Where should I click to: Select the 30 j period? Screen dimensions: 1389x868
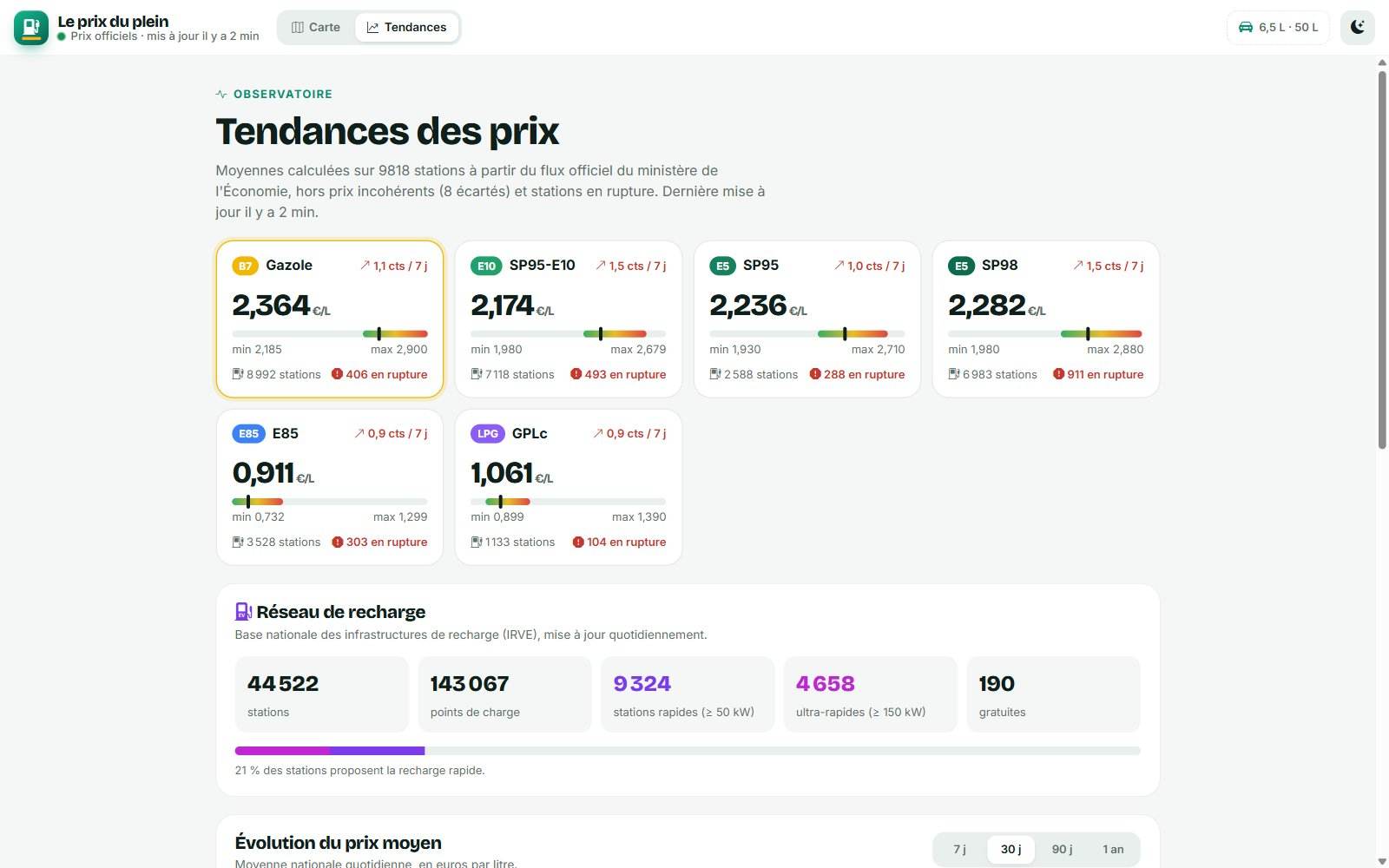tap(1010, 849)
